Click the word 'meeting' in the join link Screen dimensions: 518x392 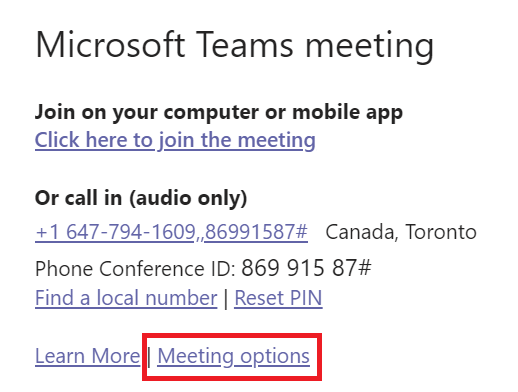coord(277,141)
